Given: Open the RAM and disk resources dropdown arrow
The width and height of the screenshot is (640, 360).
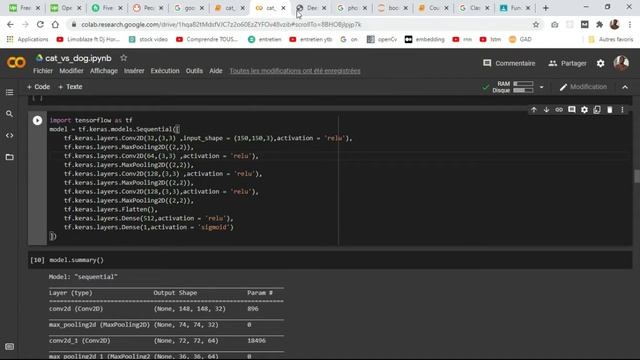Looking at the screenshot, I should tap(542, 87).
